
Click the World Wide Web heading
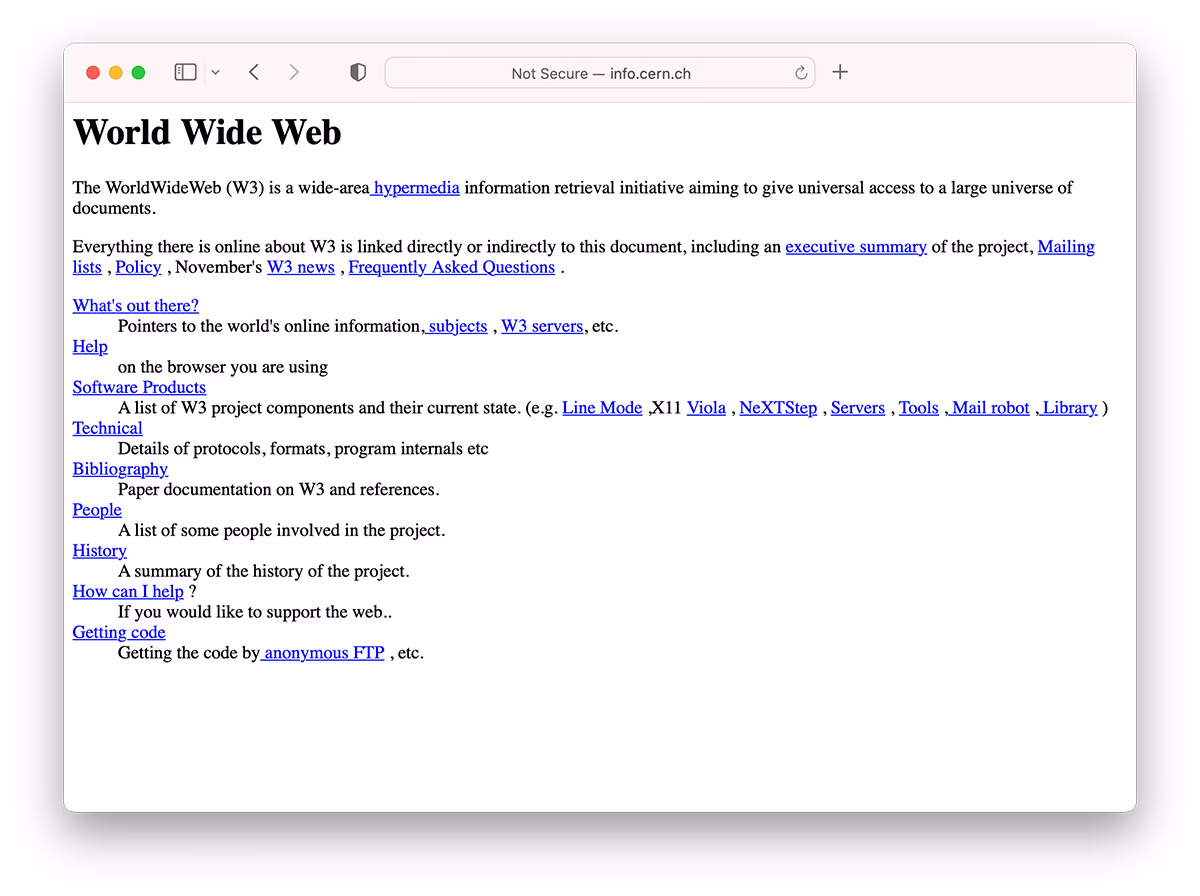click(x=207, y=132)
